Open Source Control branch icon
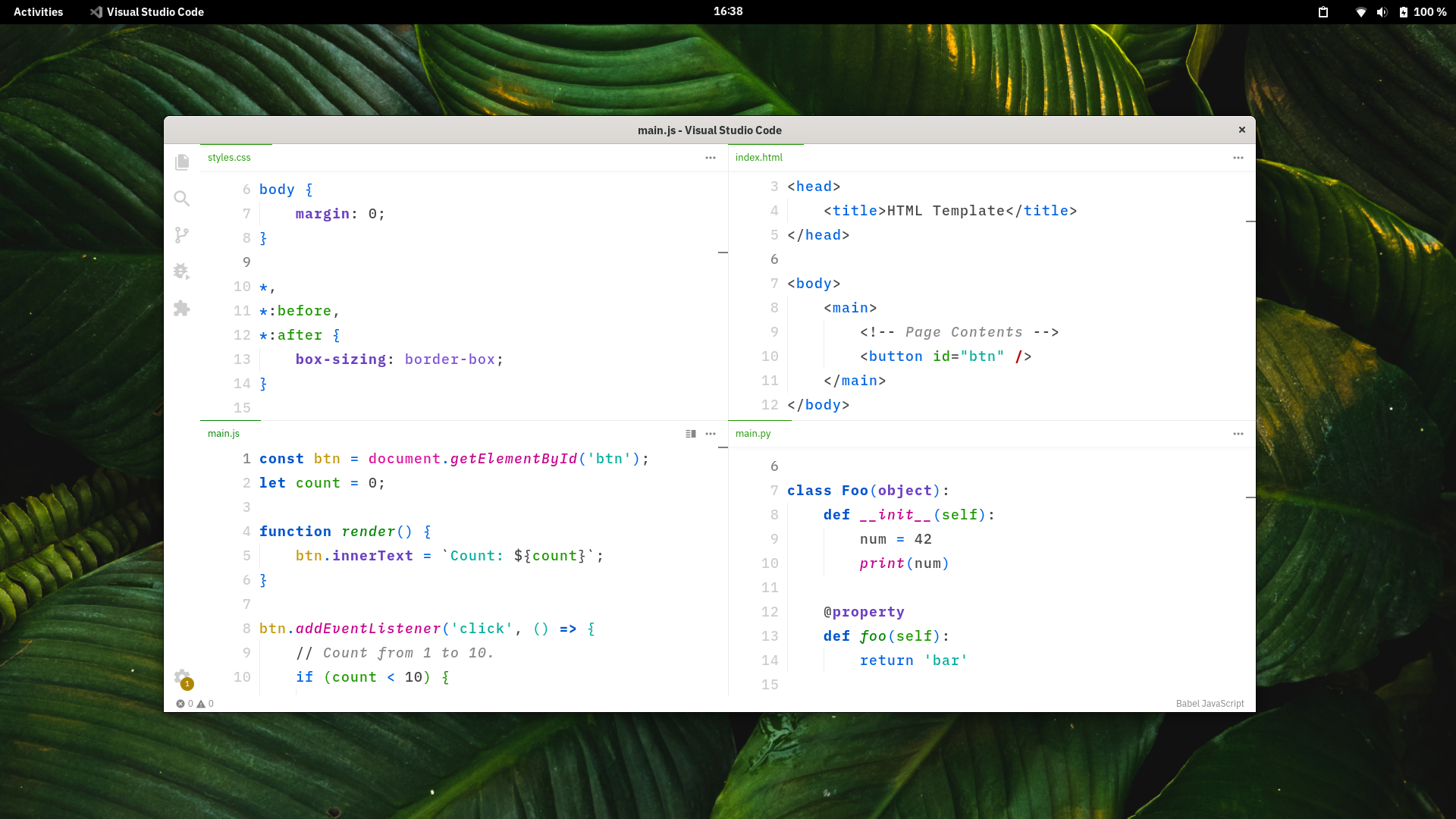 (182, 235)
